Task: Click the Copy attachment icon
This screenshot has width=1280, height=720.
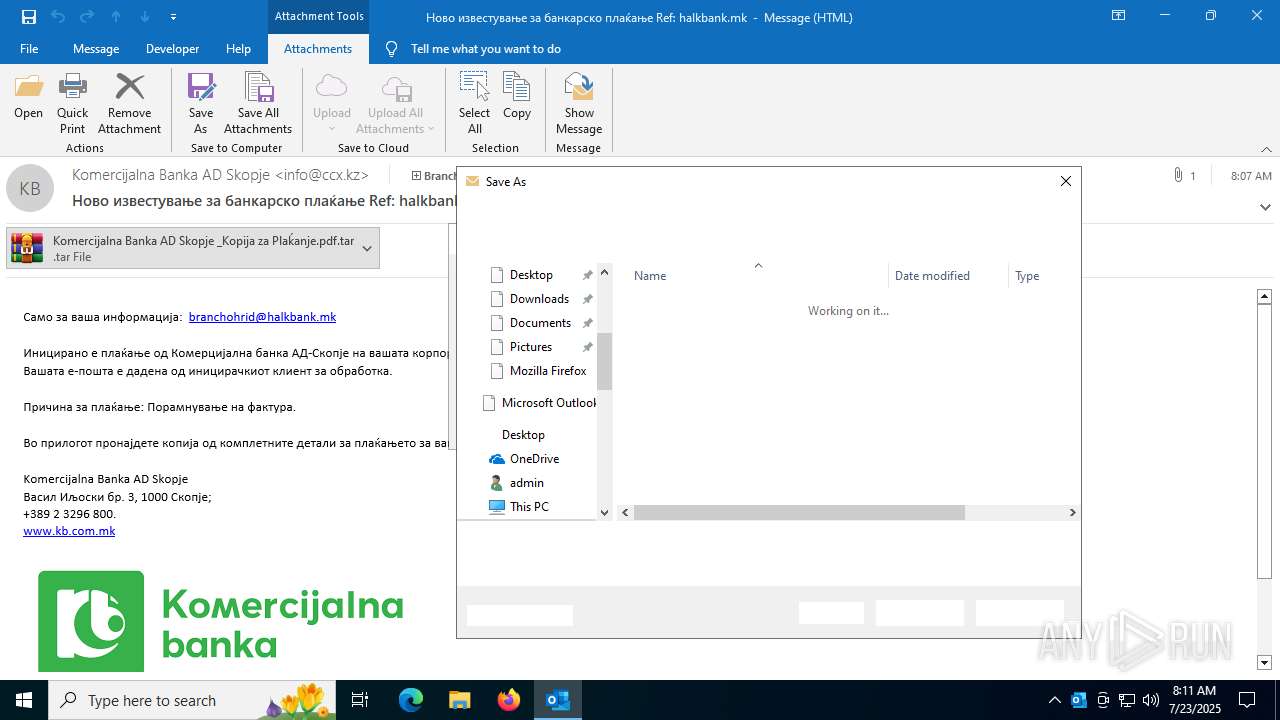Action: pos(516,96)
